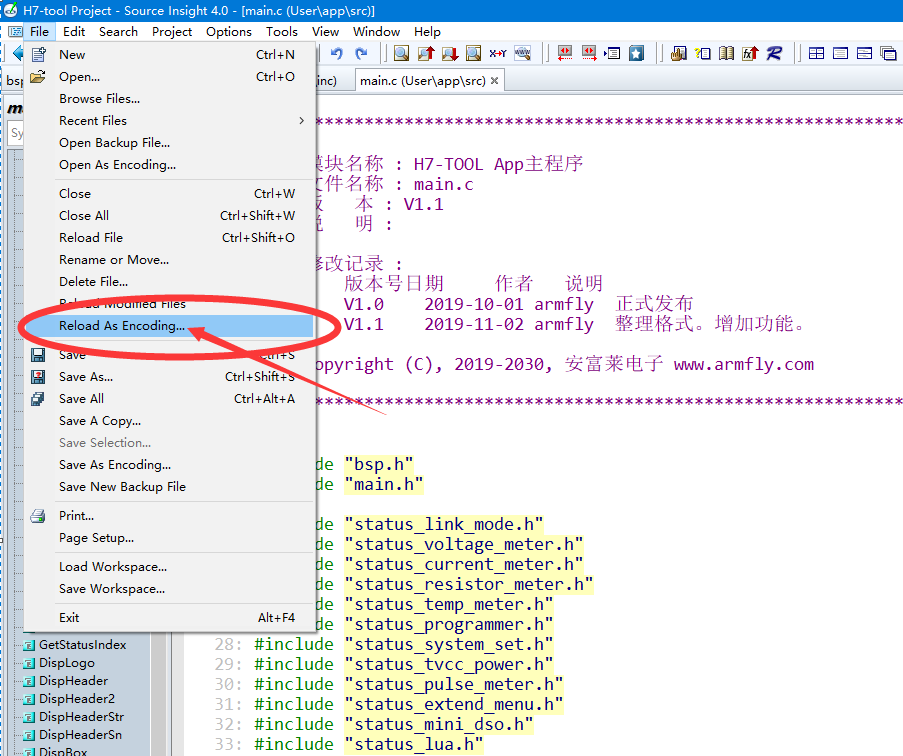This screenshot has width=903, height=756.
Task: Click the Browse Project Symbols book icon
Action: pos(727,54)
